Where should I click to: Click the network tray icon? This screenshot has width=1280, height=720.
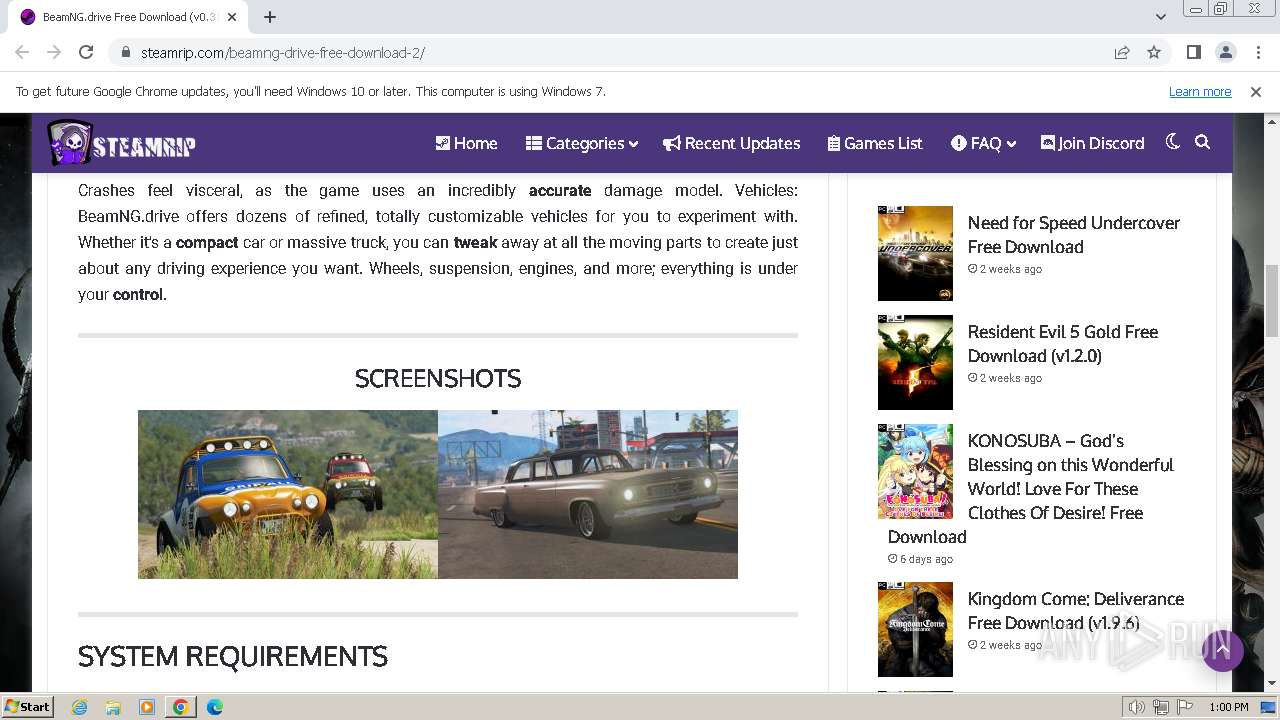point(1160,707)
